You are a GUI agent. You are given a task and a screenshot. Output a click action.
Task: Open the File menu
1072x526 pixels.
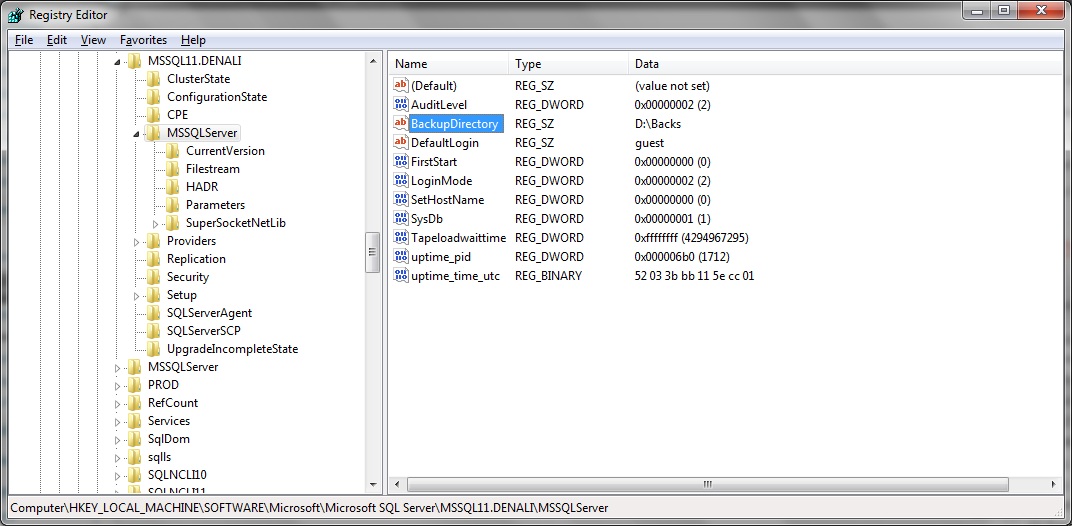pos(24,40)
